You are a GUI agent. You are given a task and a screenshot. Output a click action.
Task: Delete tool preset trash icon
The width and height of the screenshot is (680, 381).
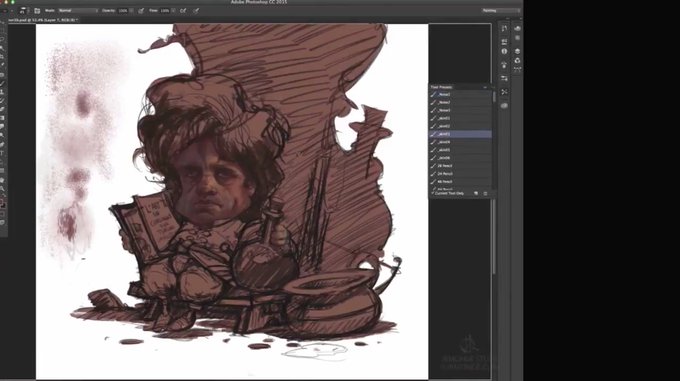tap(485, 193)
